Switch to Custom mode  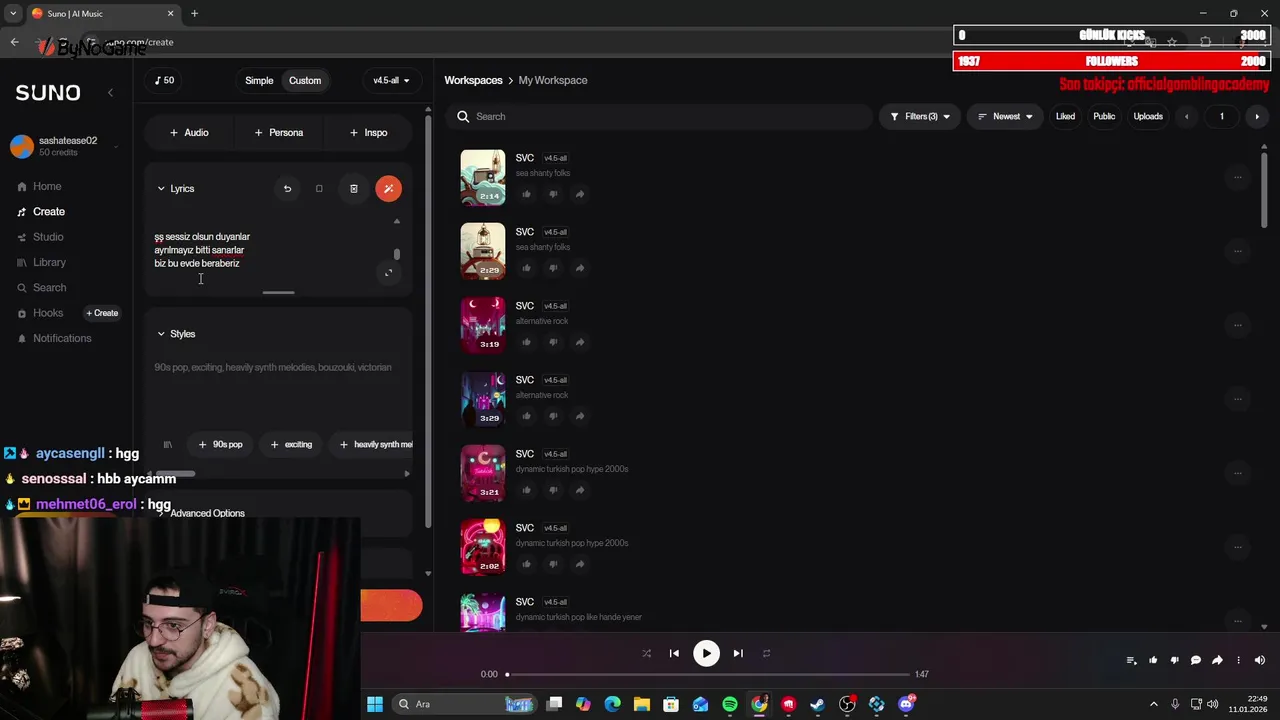click(x=305, y=81)
